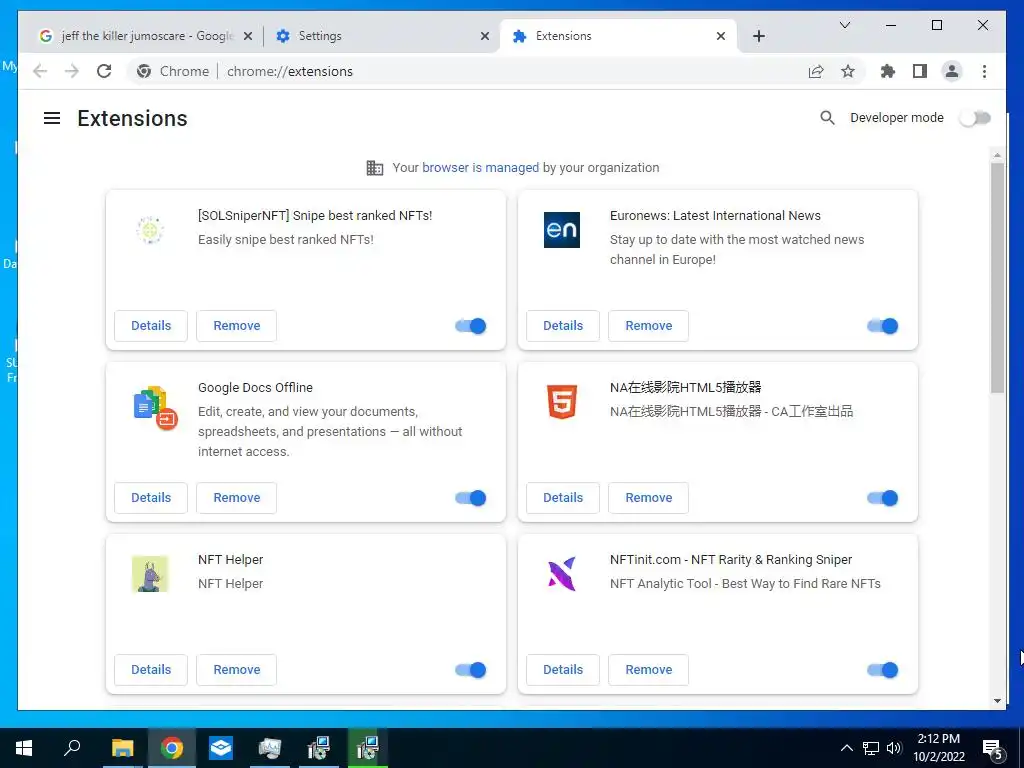The height and width of the screenshot is (768, 1024).
Task: Open Windows Start menu
Action: 24,748
